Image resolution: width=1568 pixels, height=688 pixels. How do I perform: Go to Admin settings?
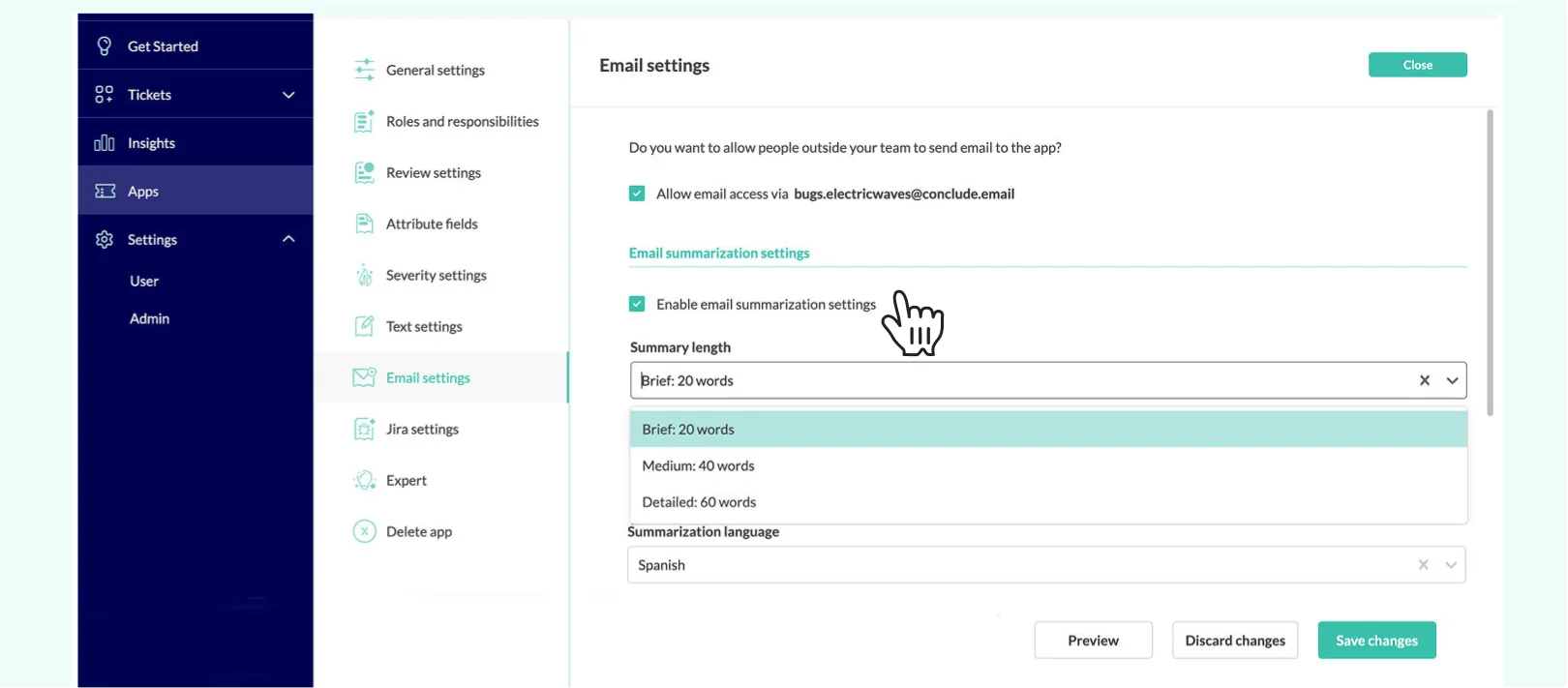(x=150, y=318)
